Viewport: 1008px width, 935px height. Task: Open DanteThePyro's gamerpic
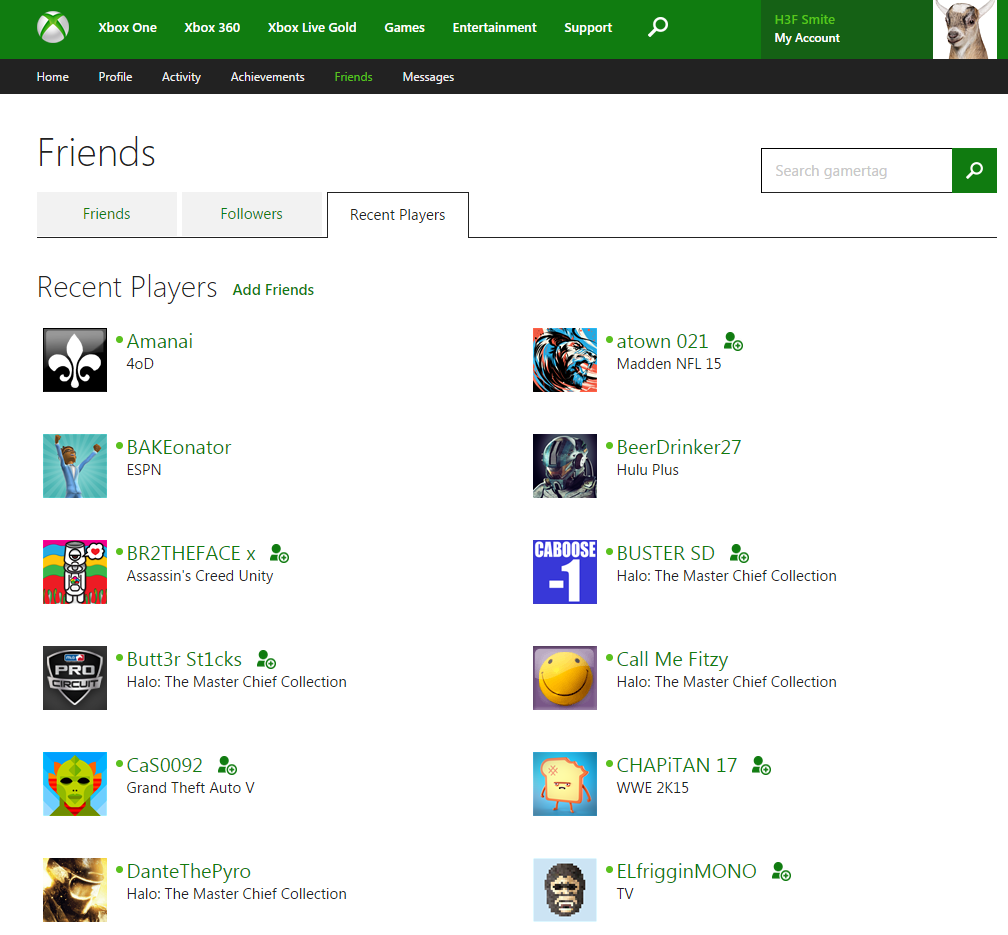tap(75, 891)
